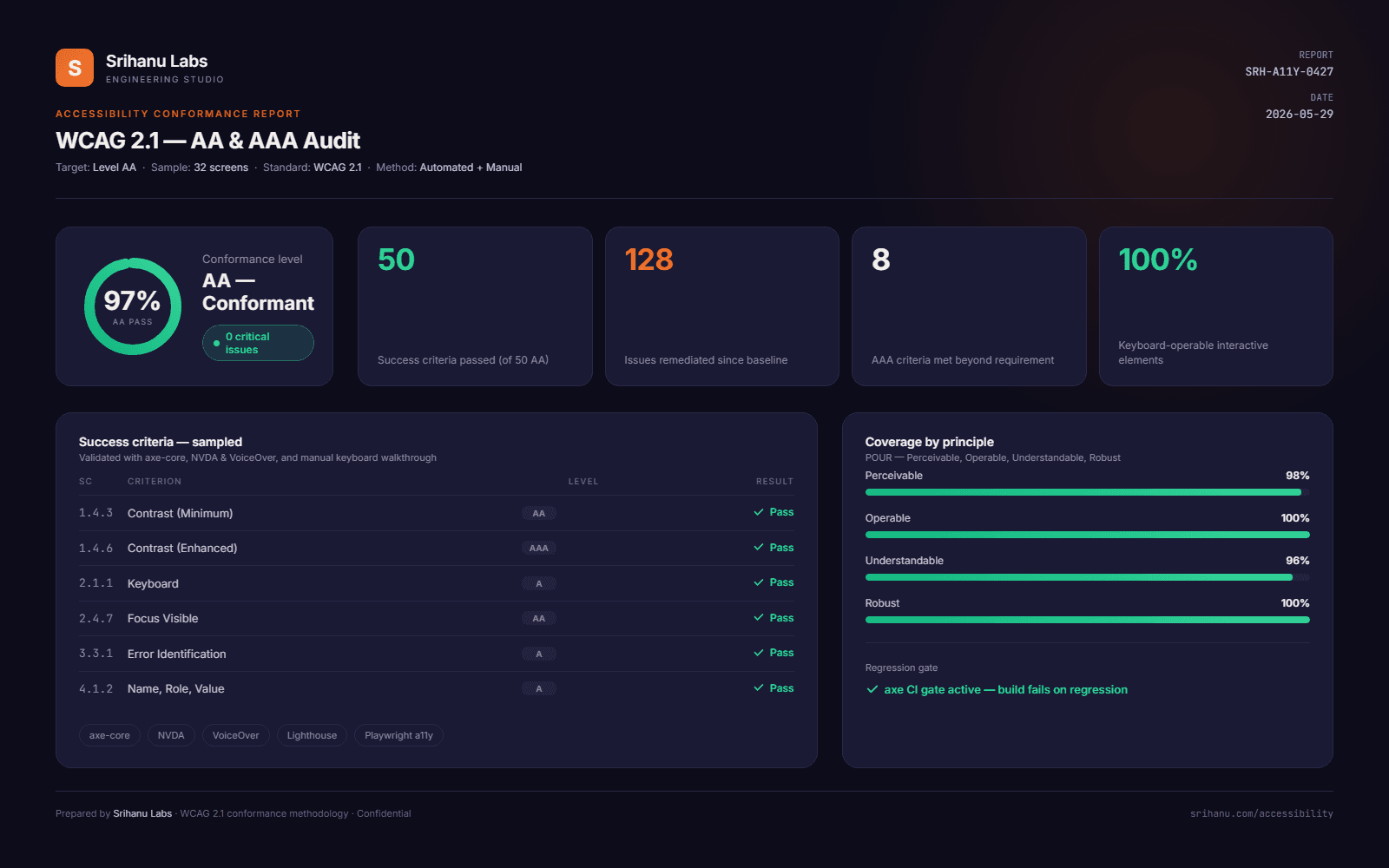Click the 8 AAA criteria met card

[x=969, y=306]
